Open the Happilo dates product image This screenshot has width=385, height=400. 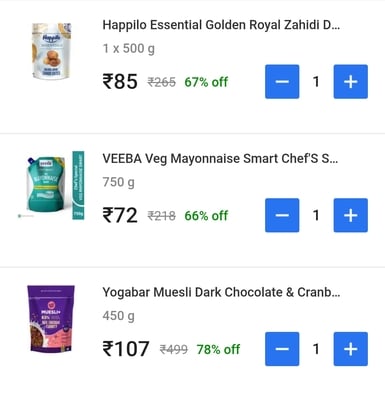tap(51, 51)
